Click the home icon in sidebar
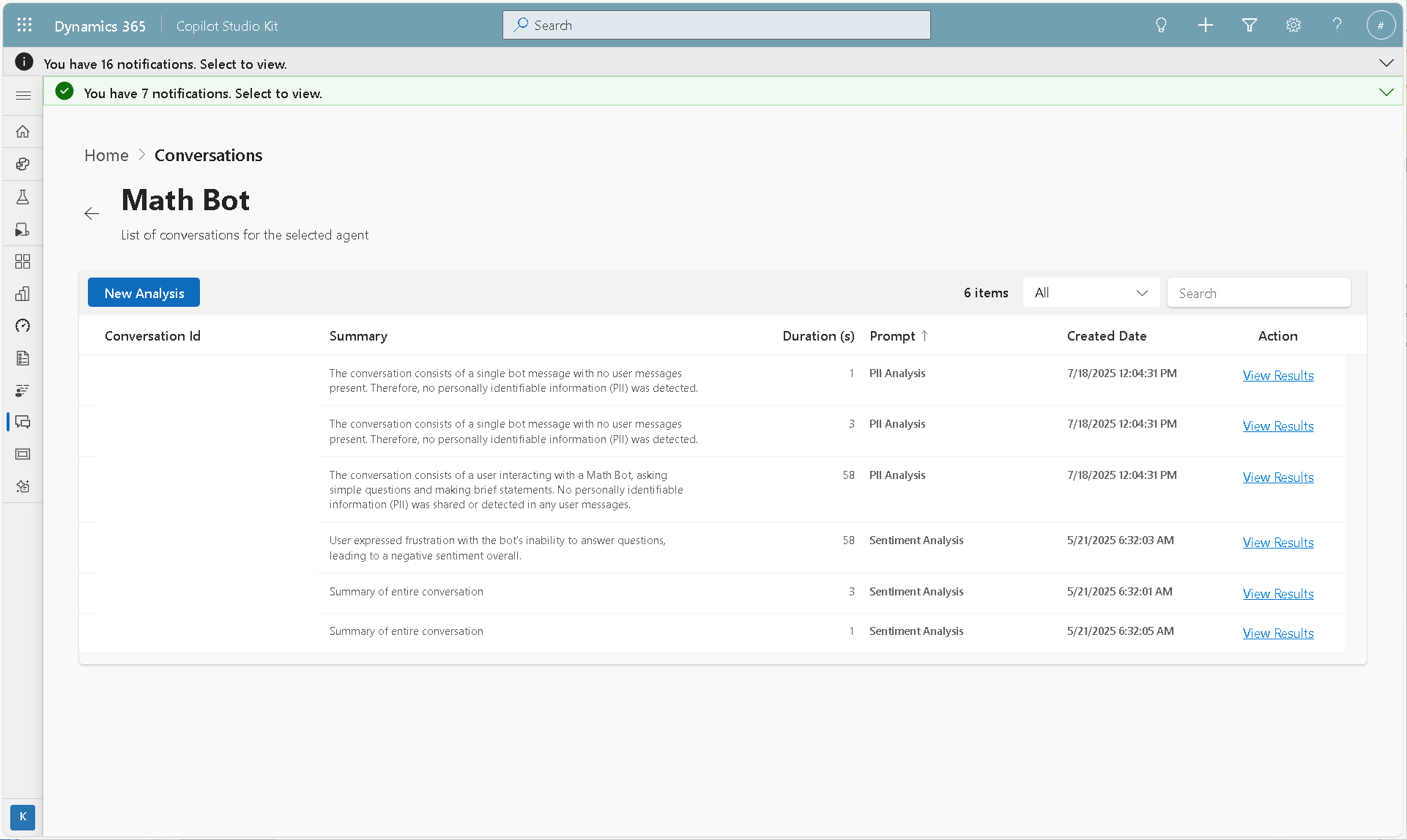 click(x=23, y=132)
